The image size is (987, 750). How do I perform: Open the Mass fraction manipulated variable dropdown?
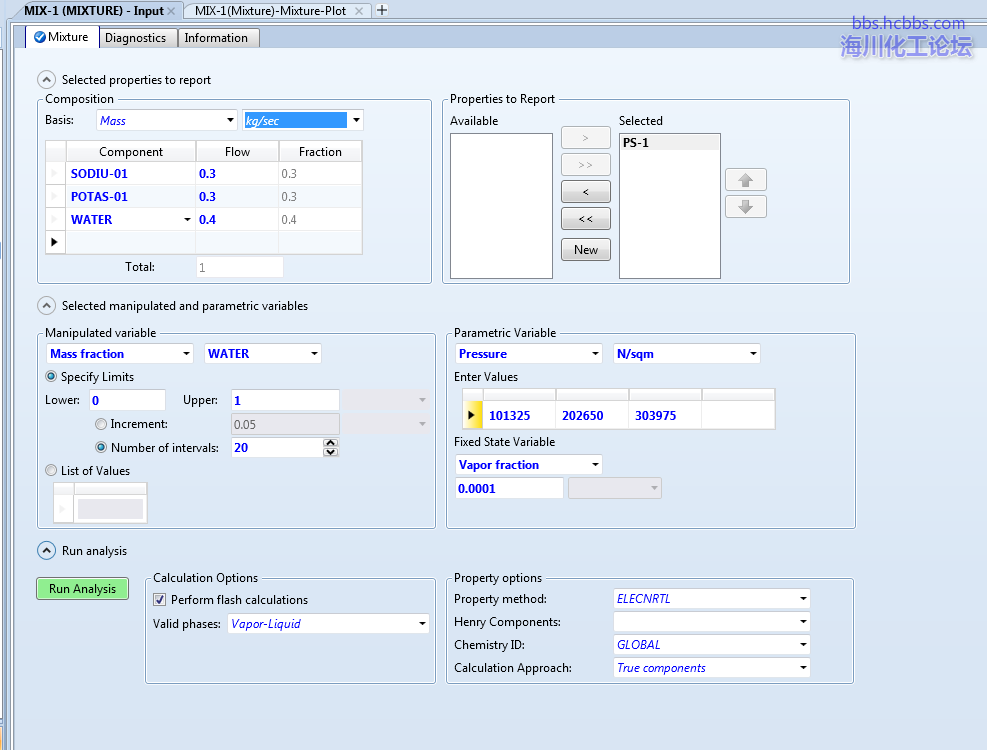(x=186, y=354)
